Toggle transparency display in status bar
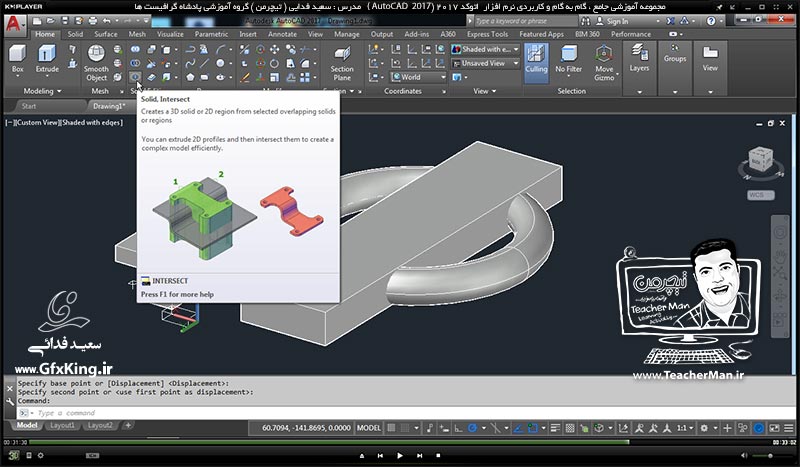Image resolution: width=800 pixels, height=467 pixels. pyautogui.click(x=570, y=428)
